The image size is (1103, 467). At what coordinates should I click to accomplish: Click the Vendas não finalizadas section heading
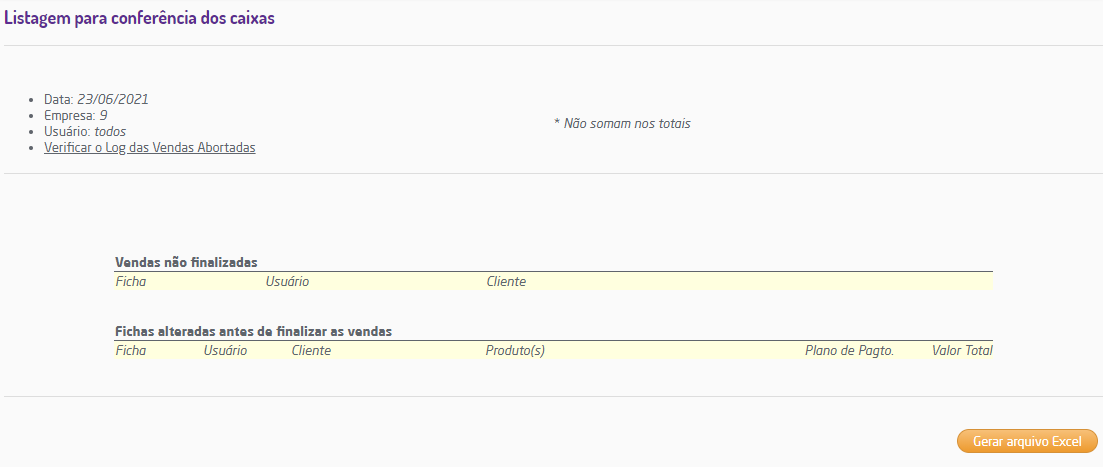coord(186,262)
